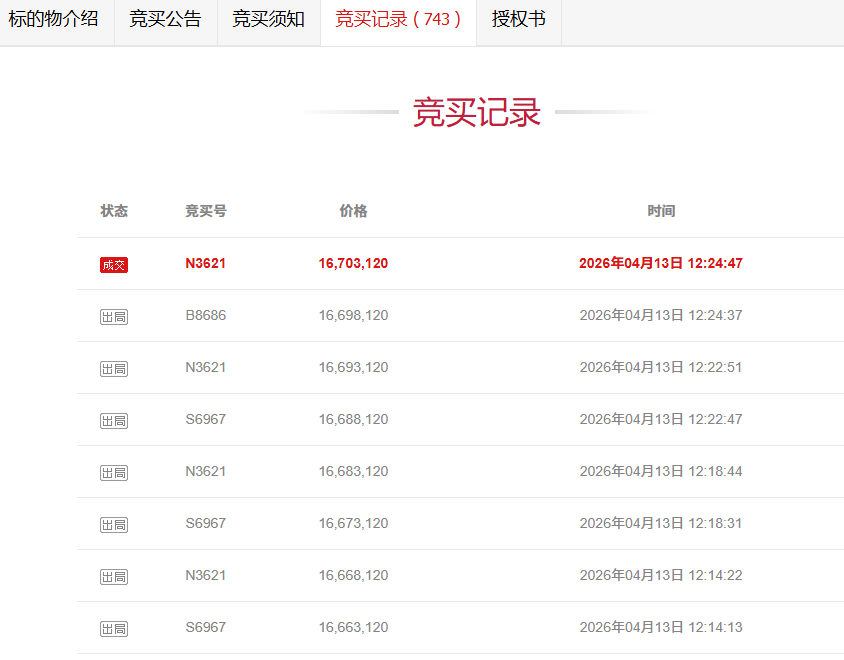Click the 时间 column header
This screenshot has width=844, height=660.
tap(662, 211)
